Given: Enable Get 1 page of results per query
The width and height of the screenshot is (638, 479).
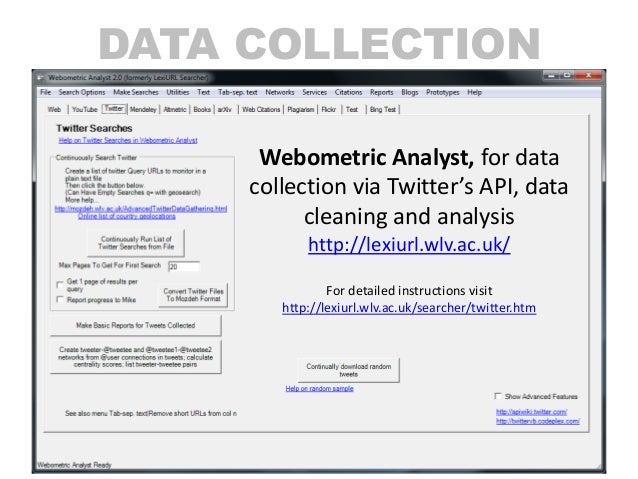Looking at the screenshot, I should click(60, 284).
